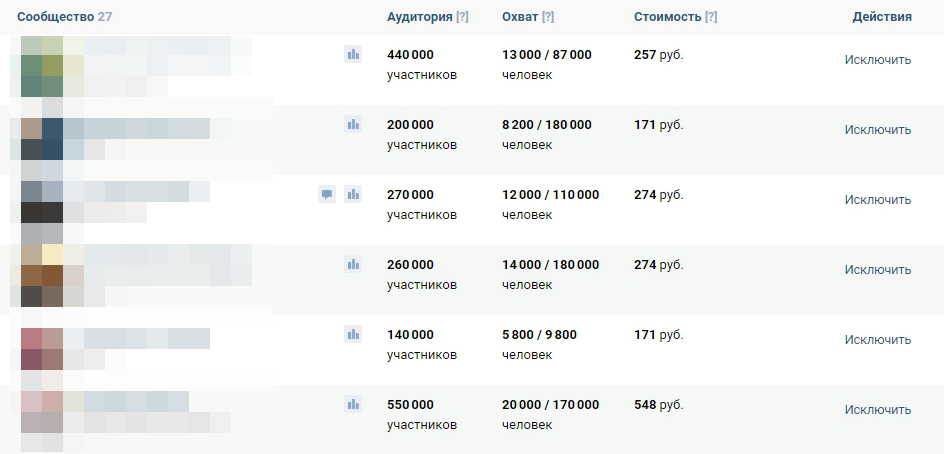
Task: Click Исключить for the 548 руб. community
Action: (x=877, y=409)
